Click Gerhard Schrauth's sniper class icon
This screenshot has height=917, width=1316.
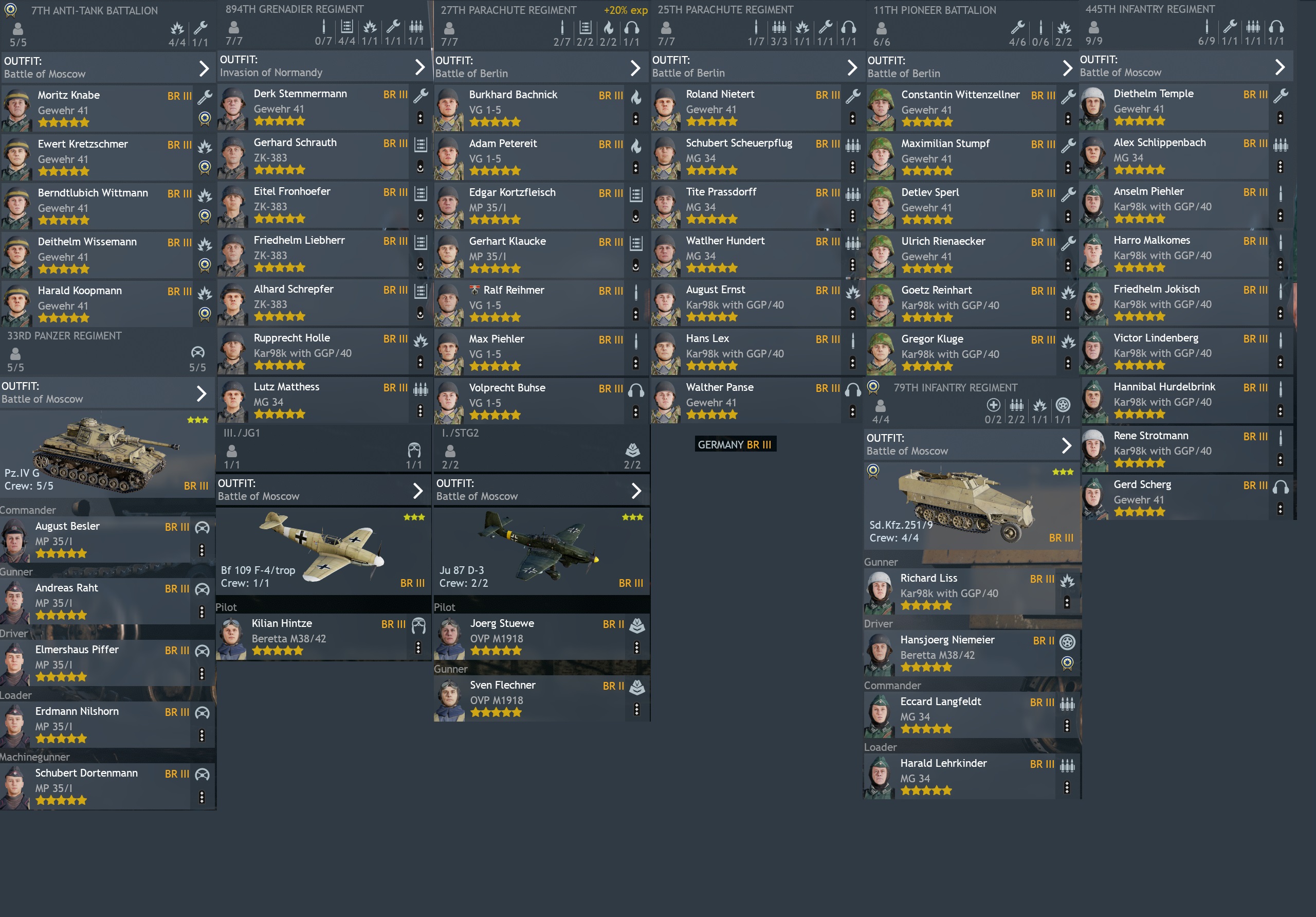click(x=421, y=144)
